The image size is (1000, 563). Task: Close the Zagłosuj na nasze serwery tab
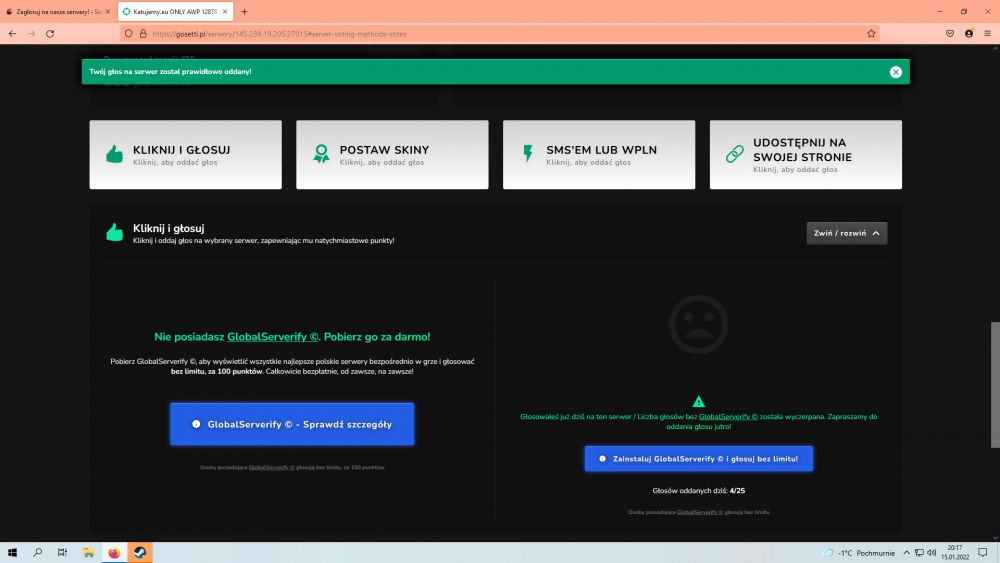[107, 11]
